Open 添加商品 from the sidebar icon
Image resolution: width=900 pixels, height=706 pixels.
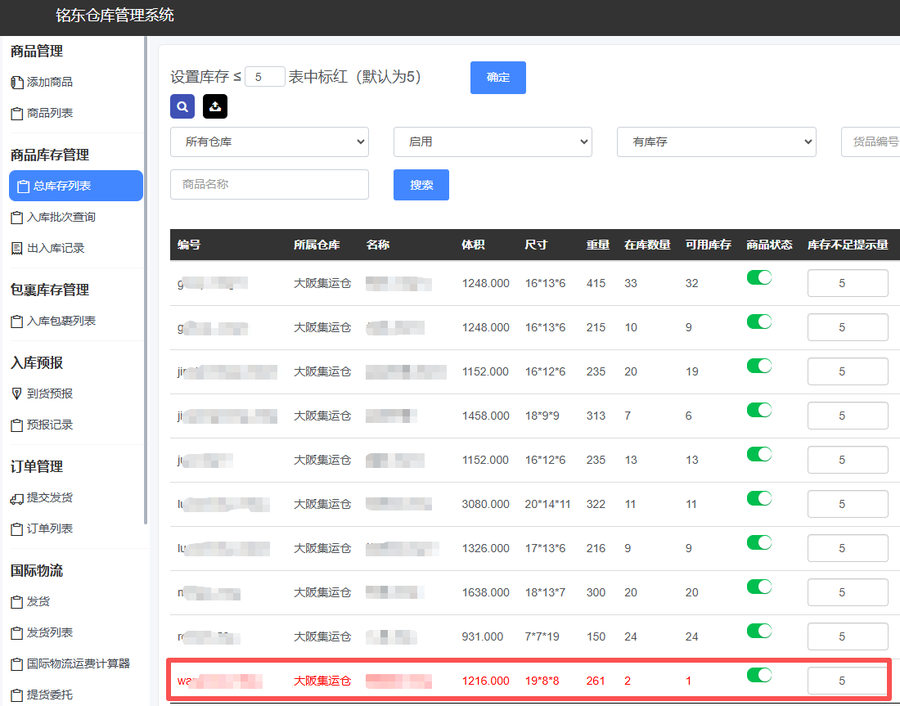coord(17,83)
